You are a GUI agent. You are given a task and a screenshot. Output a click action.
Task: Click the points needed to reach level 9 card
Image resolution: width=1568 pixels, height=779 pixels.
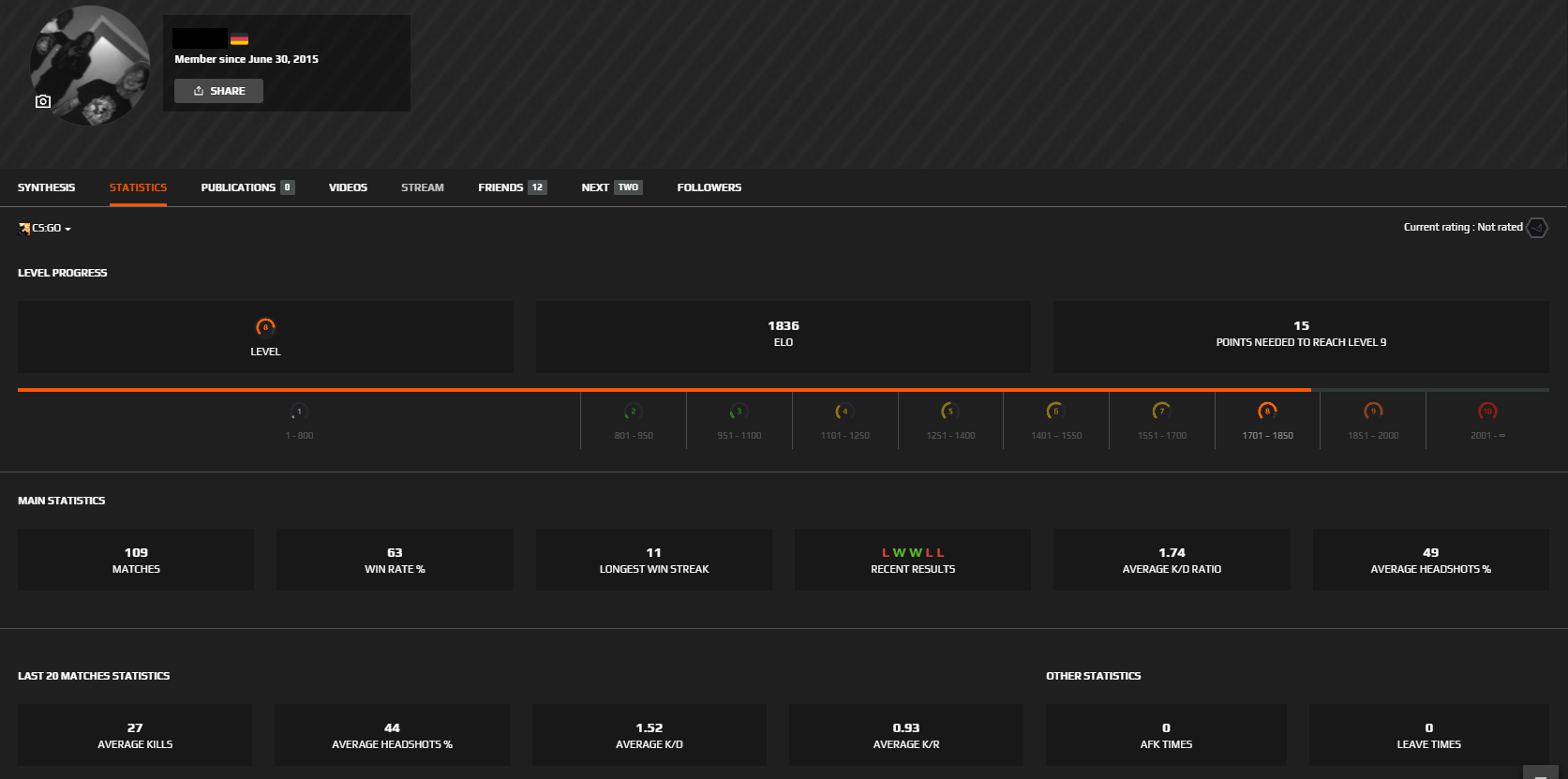[x=1301, y=337]
